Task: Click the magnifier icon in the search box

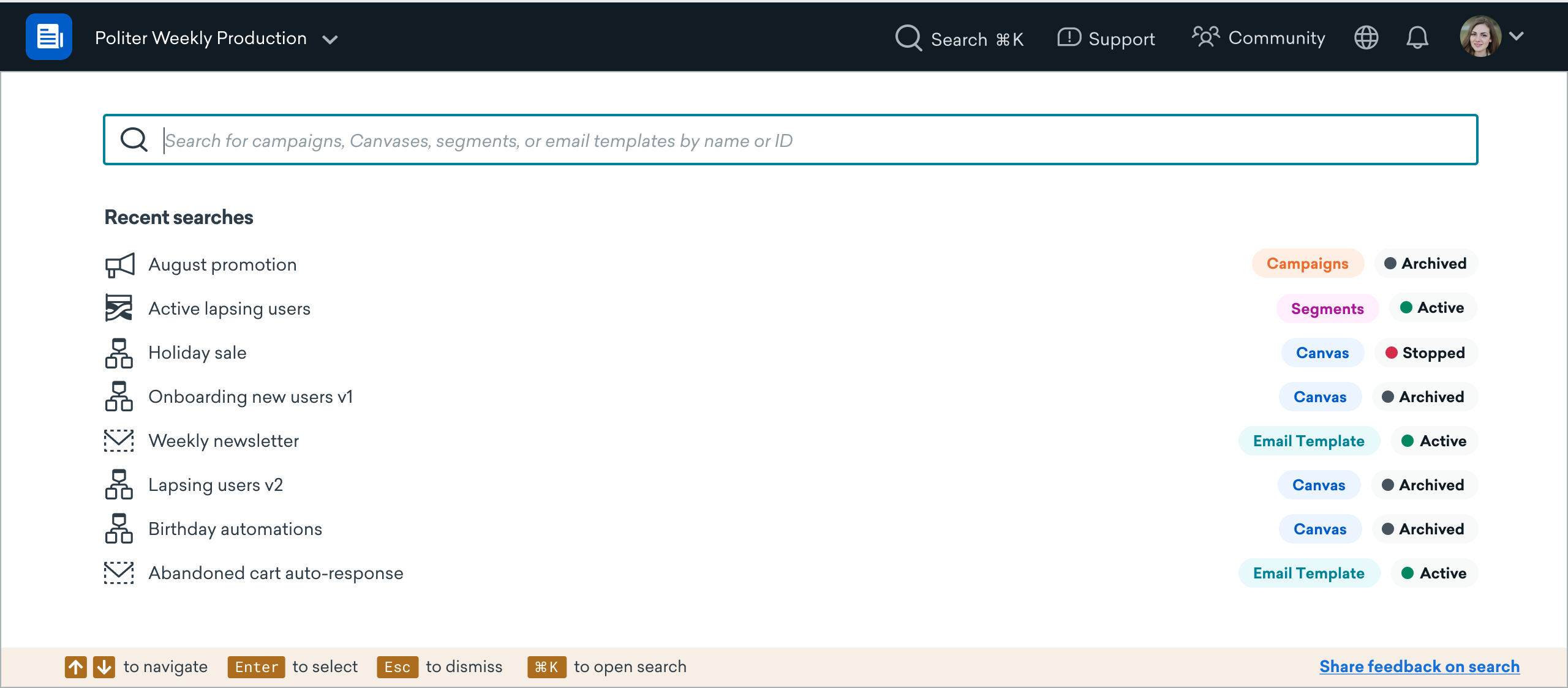Action: pos(134,140)
